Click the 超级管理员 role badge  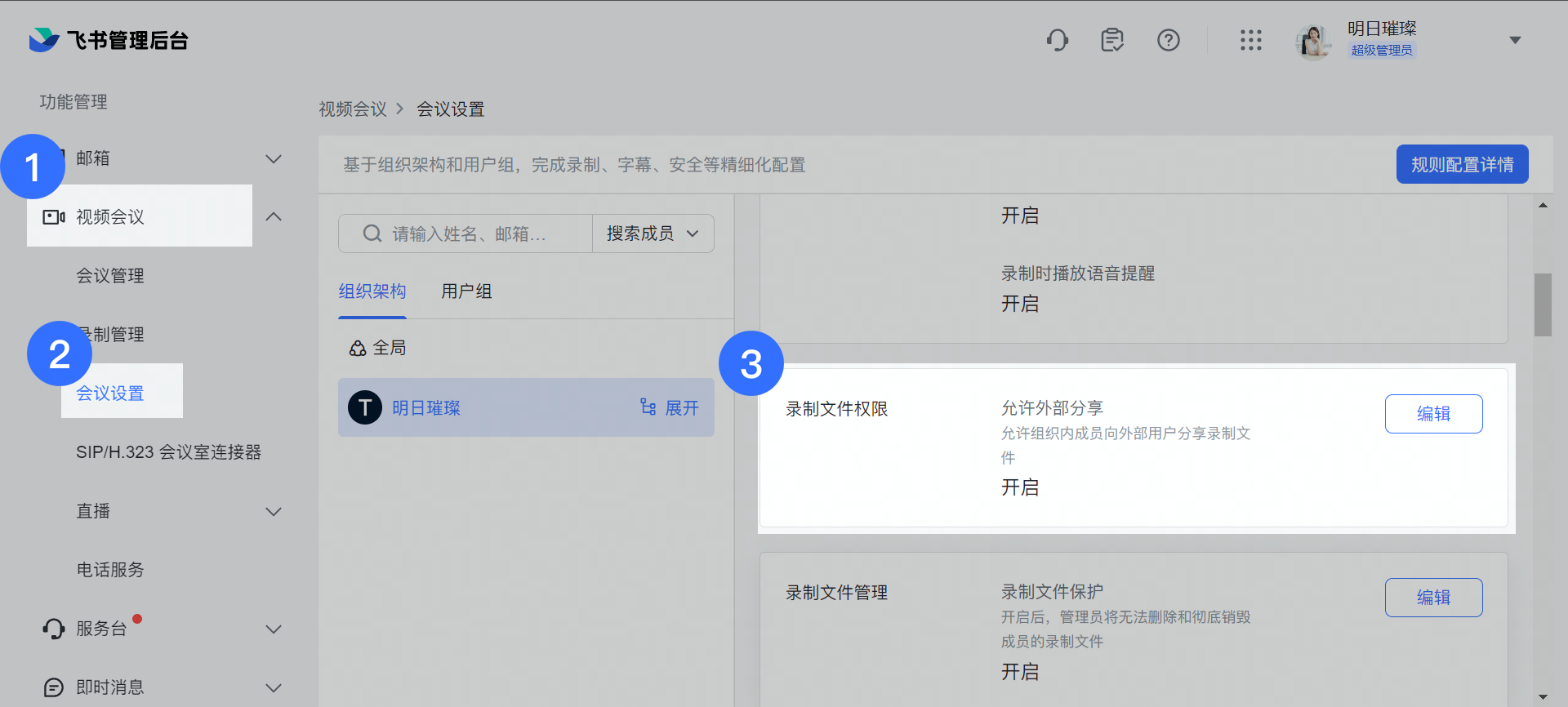(x=1382, y=51)
